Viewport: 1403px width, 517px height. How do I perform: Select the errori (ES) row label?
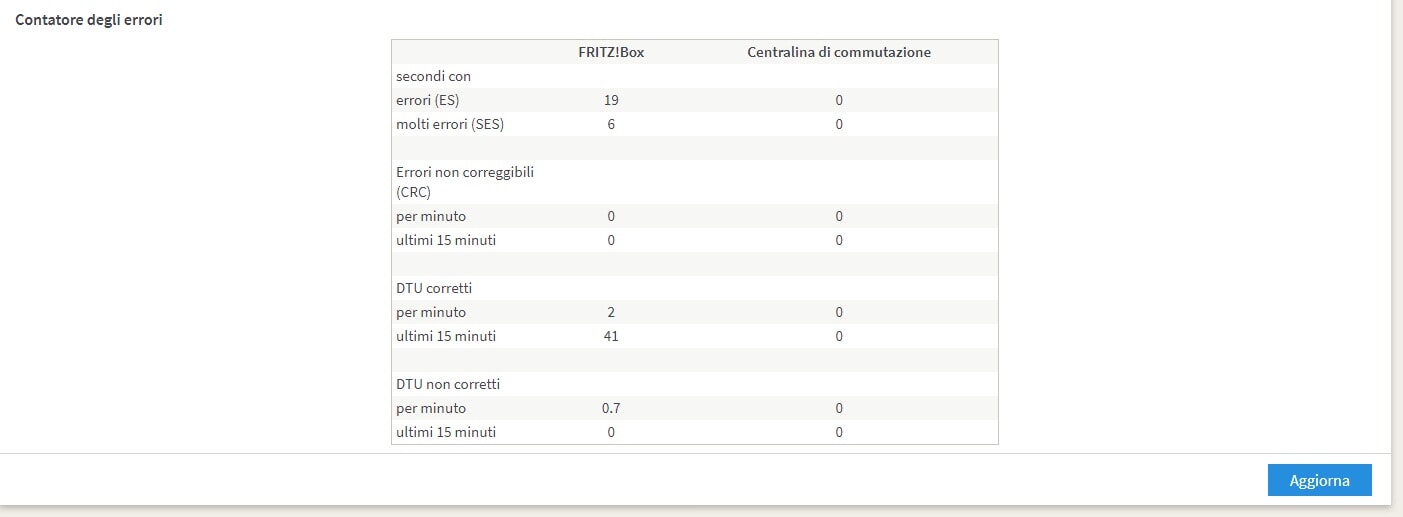click(x=427, y=100)
